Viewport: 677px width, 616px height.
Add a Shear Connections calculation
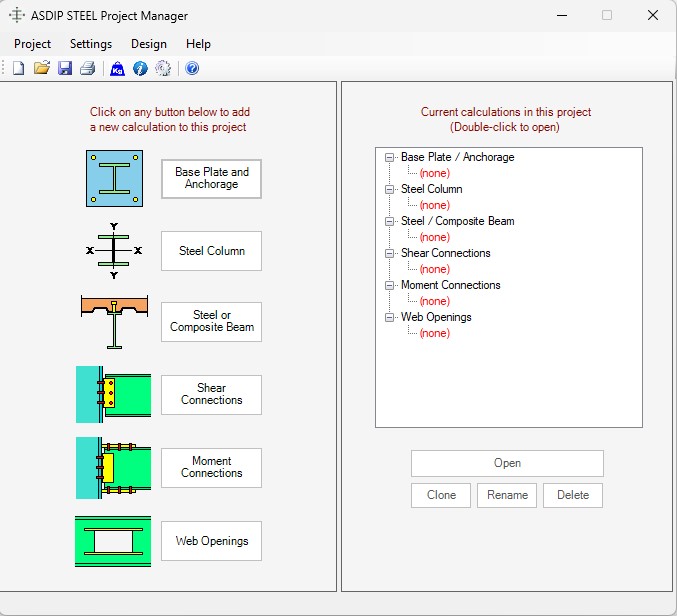212,395
